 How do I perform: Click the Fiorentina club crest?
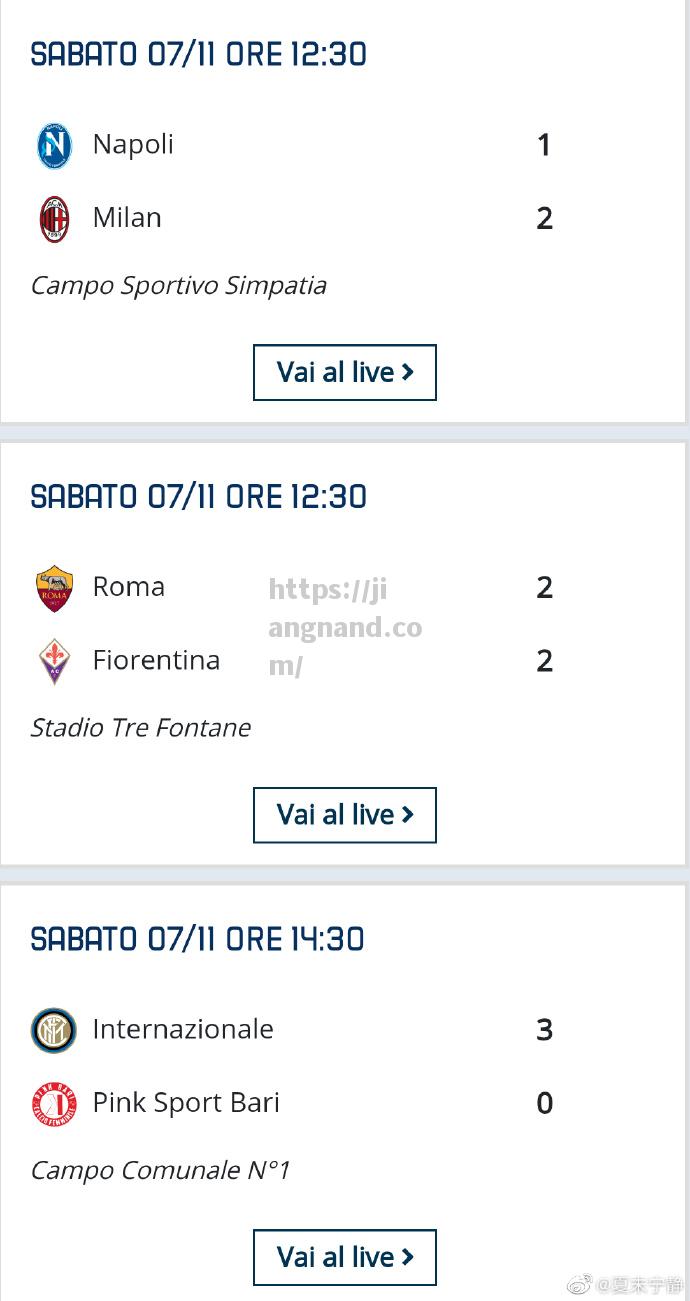coord(54,662)
